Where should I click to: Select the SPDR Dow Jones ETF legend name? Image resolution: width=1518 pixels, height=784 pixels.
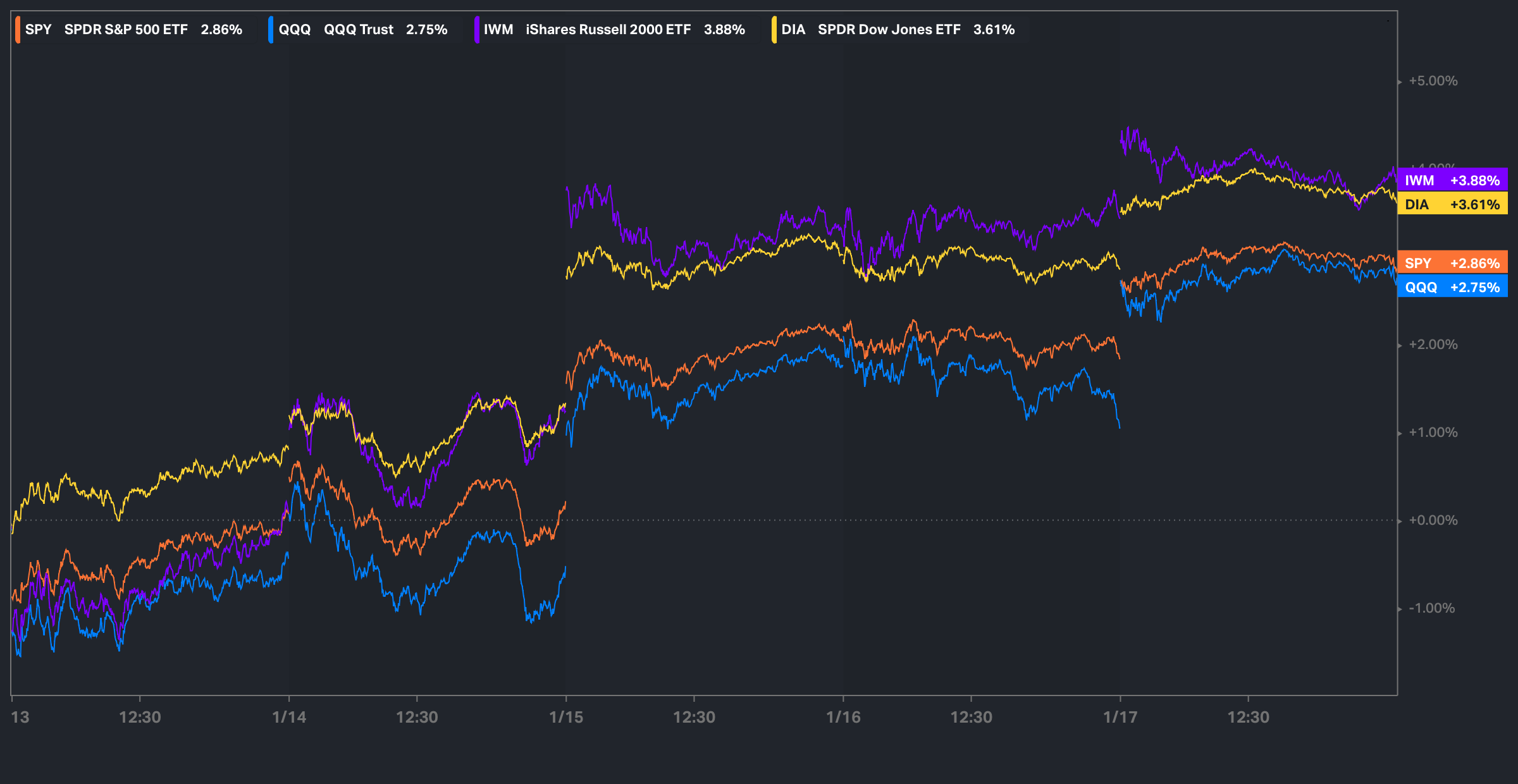pos(889,30)
